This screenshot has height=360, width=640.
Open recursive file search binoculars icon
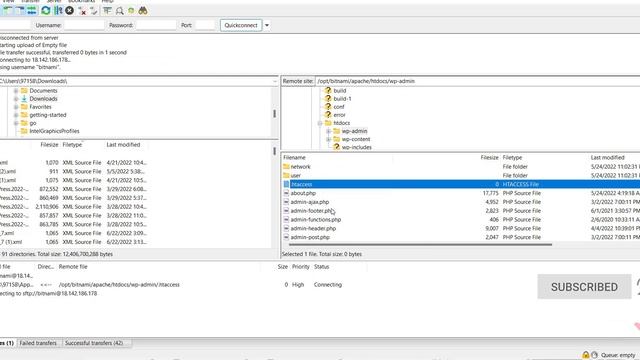click(x=143, y=11)
